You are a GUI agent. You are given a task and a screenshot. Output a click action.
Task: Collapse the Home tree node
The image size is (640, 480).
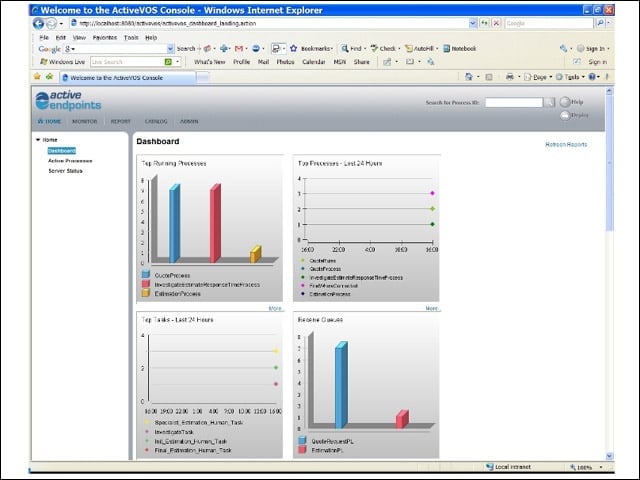click(x=38, y=140)
